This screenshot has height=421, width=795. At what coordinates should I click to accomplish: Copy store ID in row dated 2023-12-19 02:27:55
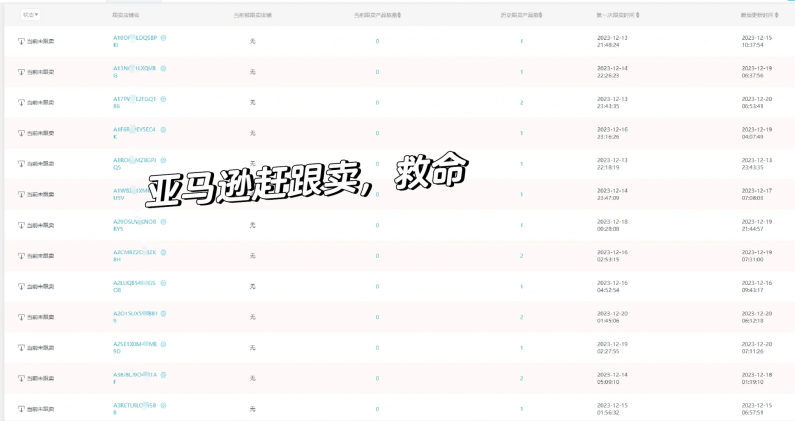pyautogui.click(x=163, y=344)
